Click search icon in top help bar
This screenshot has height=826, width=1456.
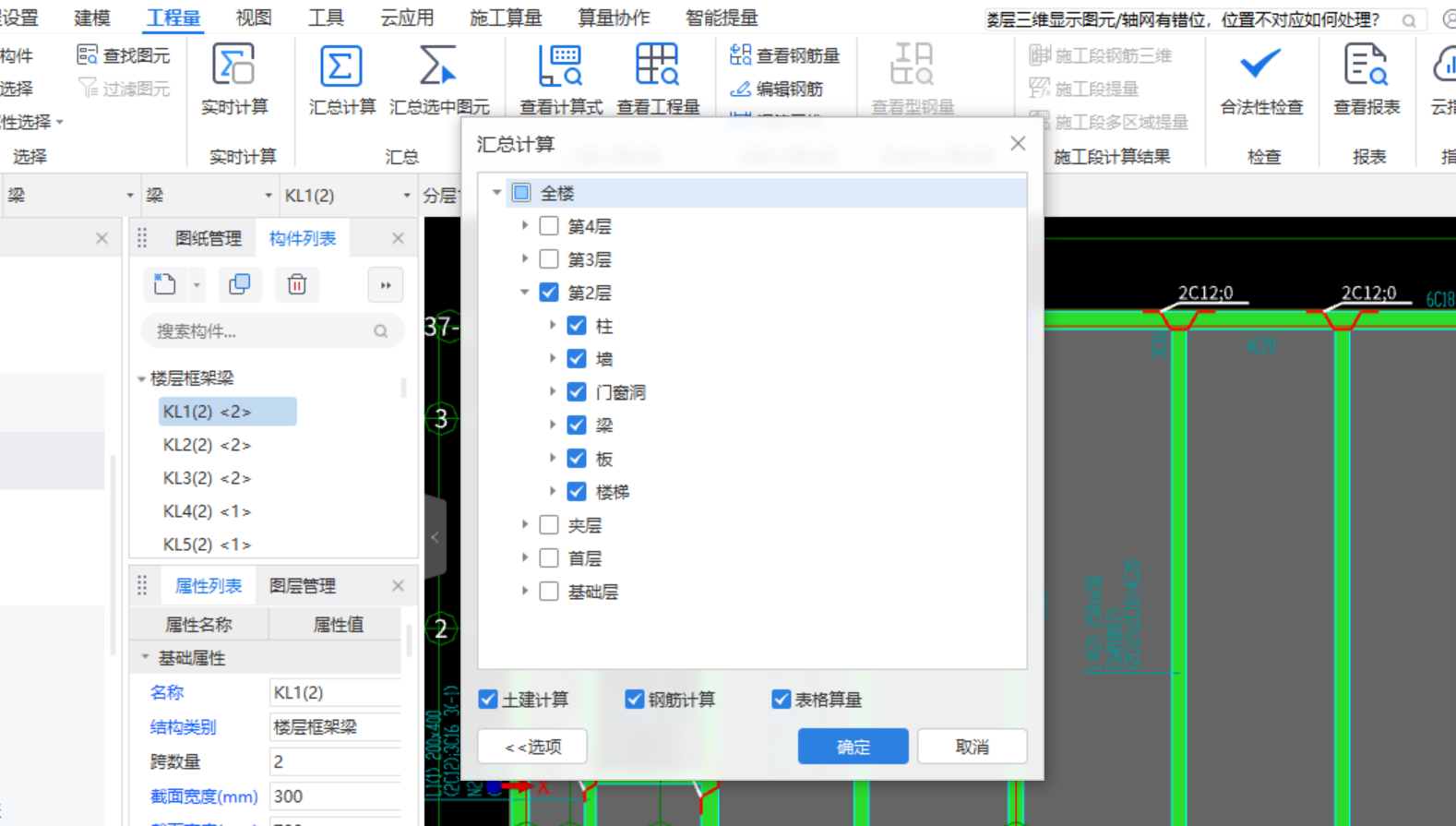tap(1409, 20)
